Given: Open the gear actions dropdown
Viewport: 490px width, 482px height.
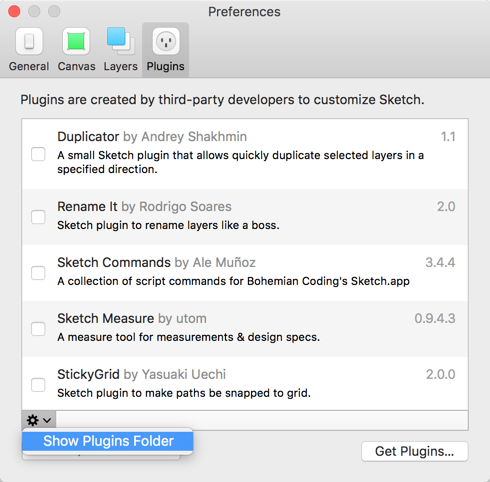Looking at the screenshot, I should (39, 420).
